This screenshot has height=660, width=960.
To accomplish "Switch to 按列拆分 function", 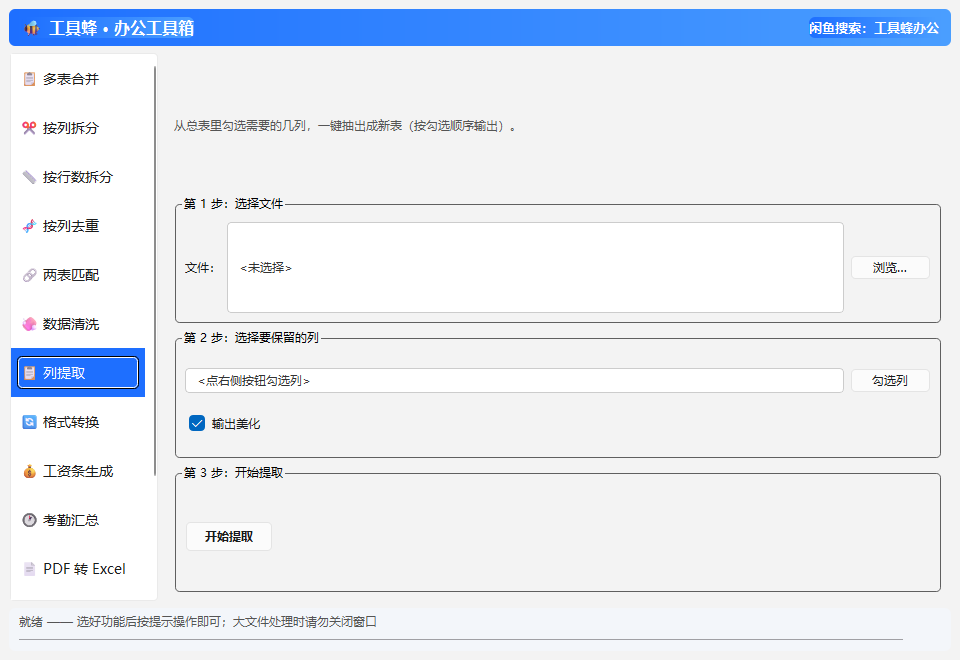I will tap(78, 128).
